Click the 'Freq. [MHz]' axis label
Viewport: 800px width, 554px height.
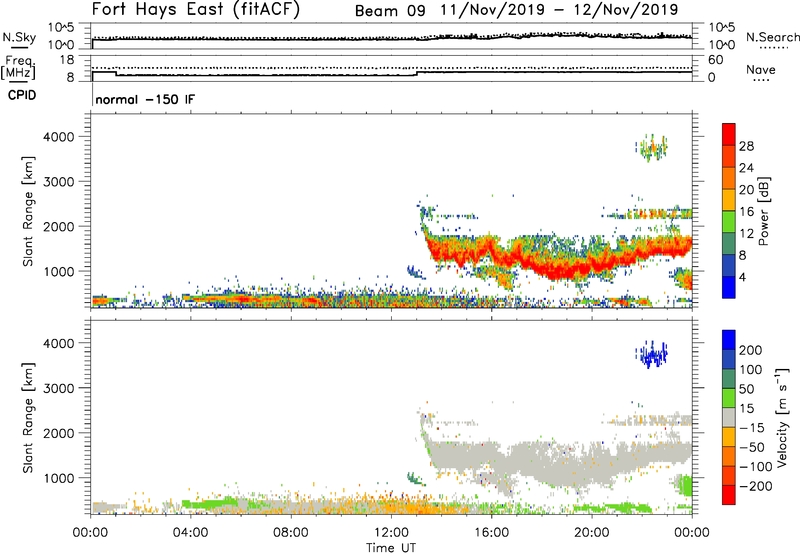click(19, 67)
